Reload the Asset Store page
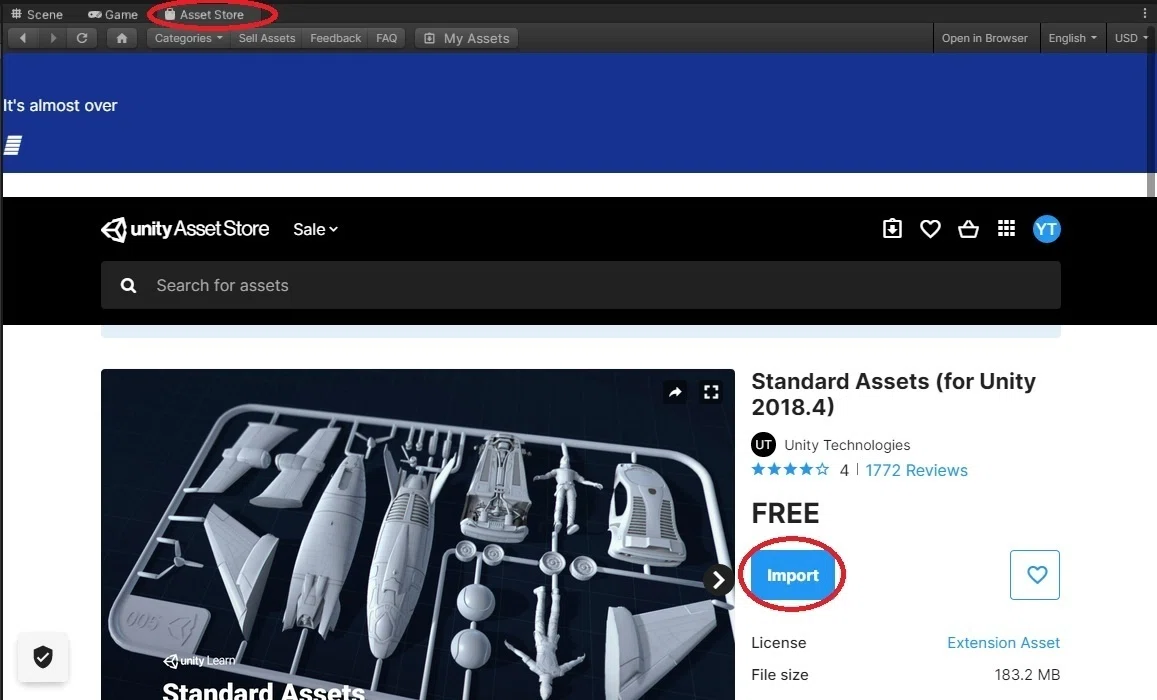Image resolution: width=1157 pixels, height=700 pixels. coord(82,38)
